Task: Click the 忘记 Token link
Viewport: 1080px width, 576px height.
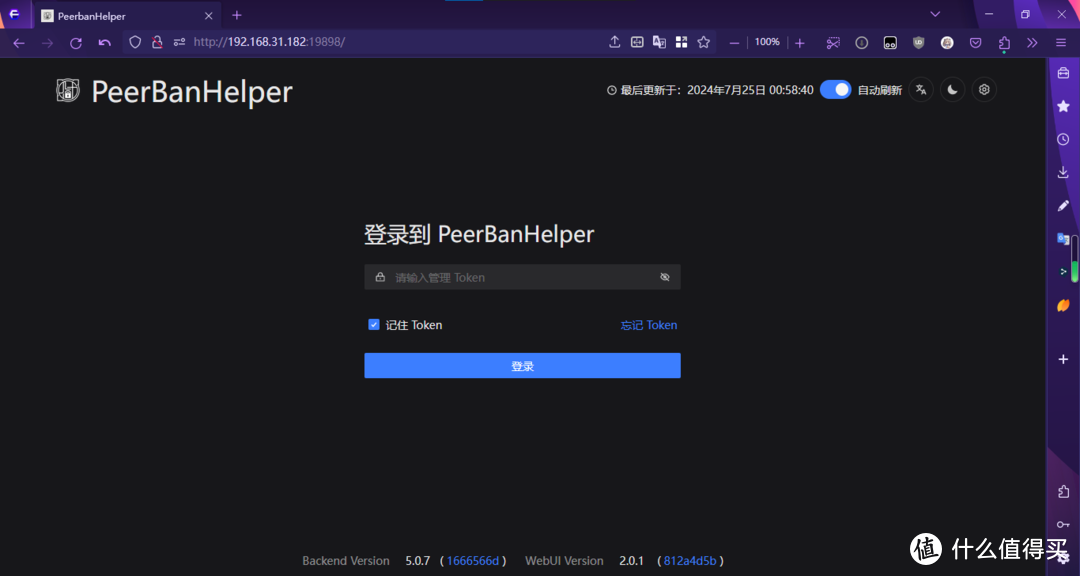Action: click(x=648, y=324)
